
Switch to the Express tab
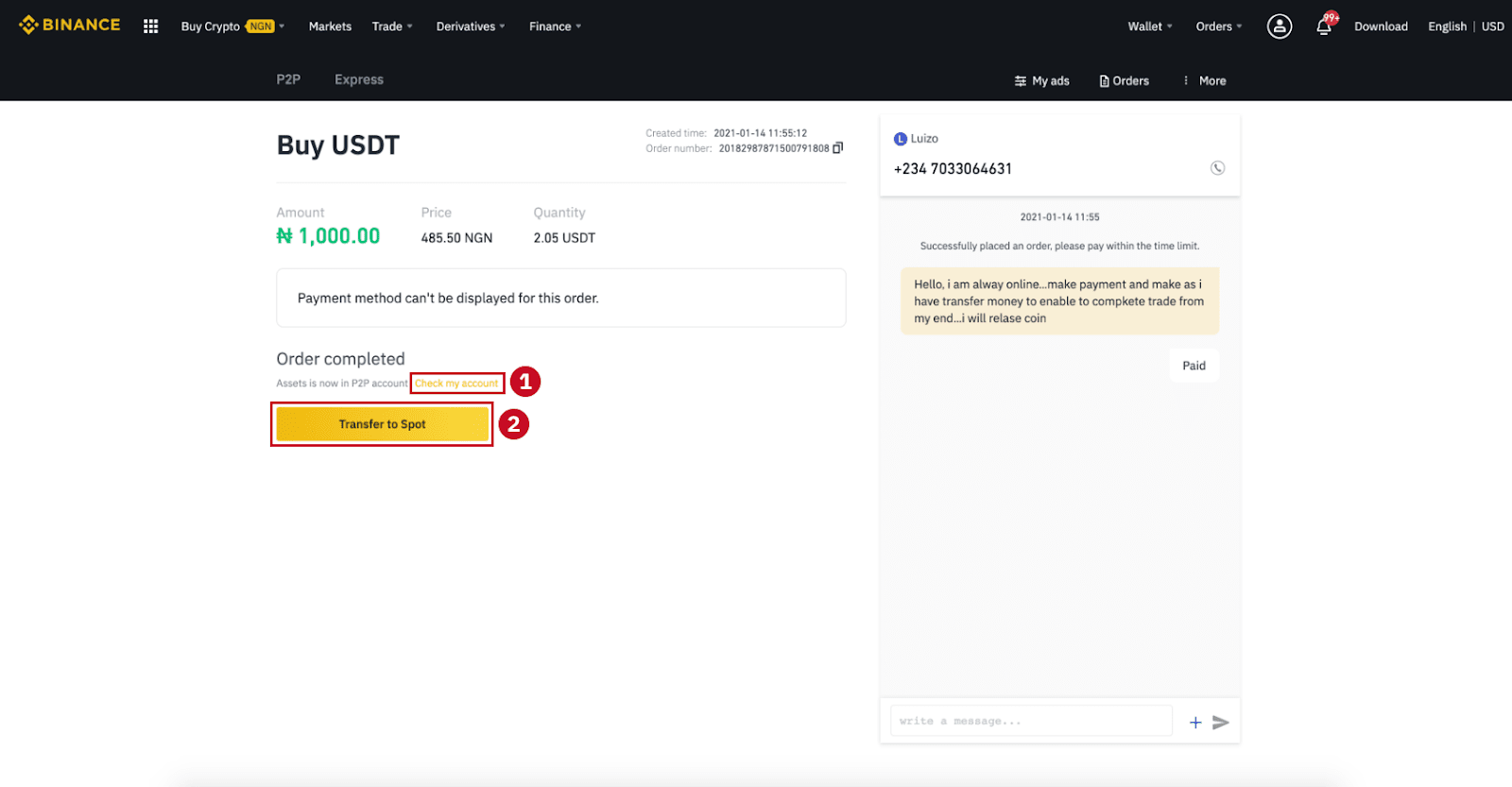359,79
